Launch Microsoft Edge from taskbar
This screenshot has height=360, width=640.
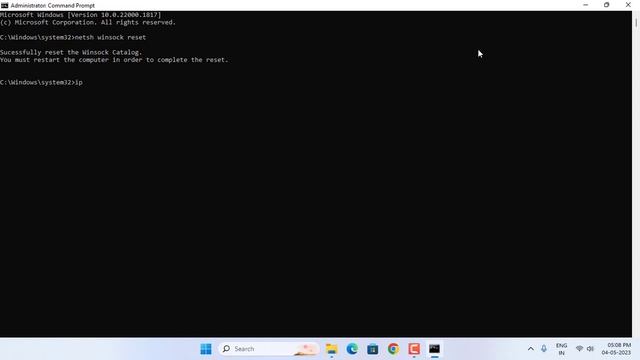(x=352, y=349)
